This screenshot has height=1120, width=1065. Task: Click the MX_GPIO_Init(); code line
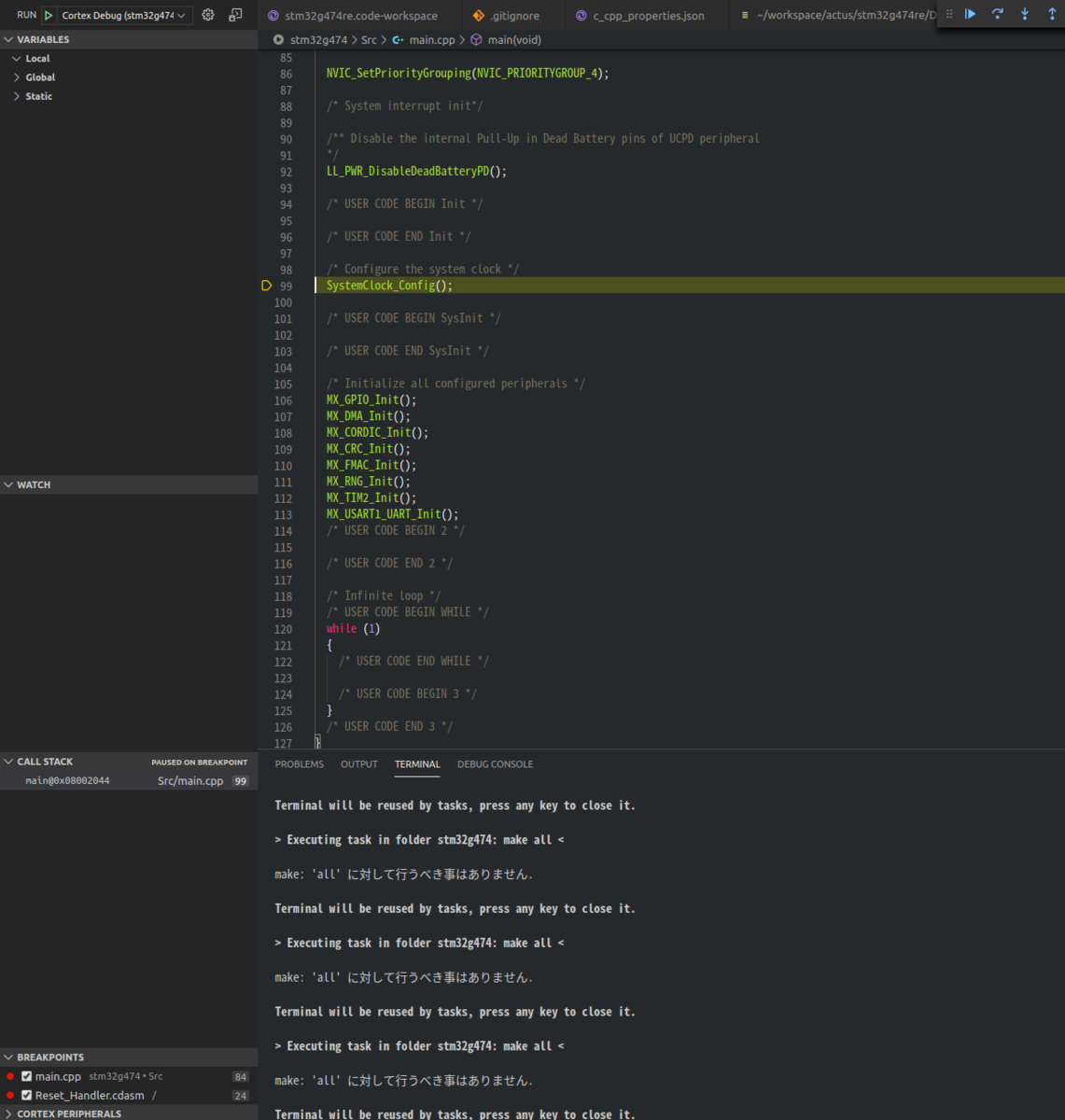371,400
